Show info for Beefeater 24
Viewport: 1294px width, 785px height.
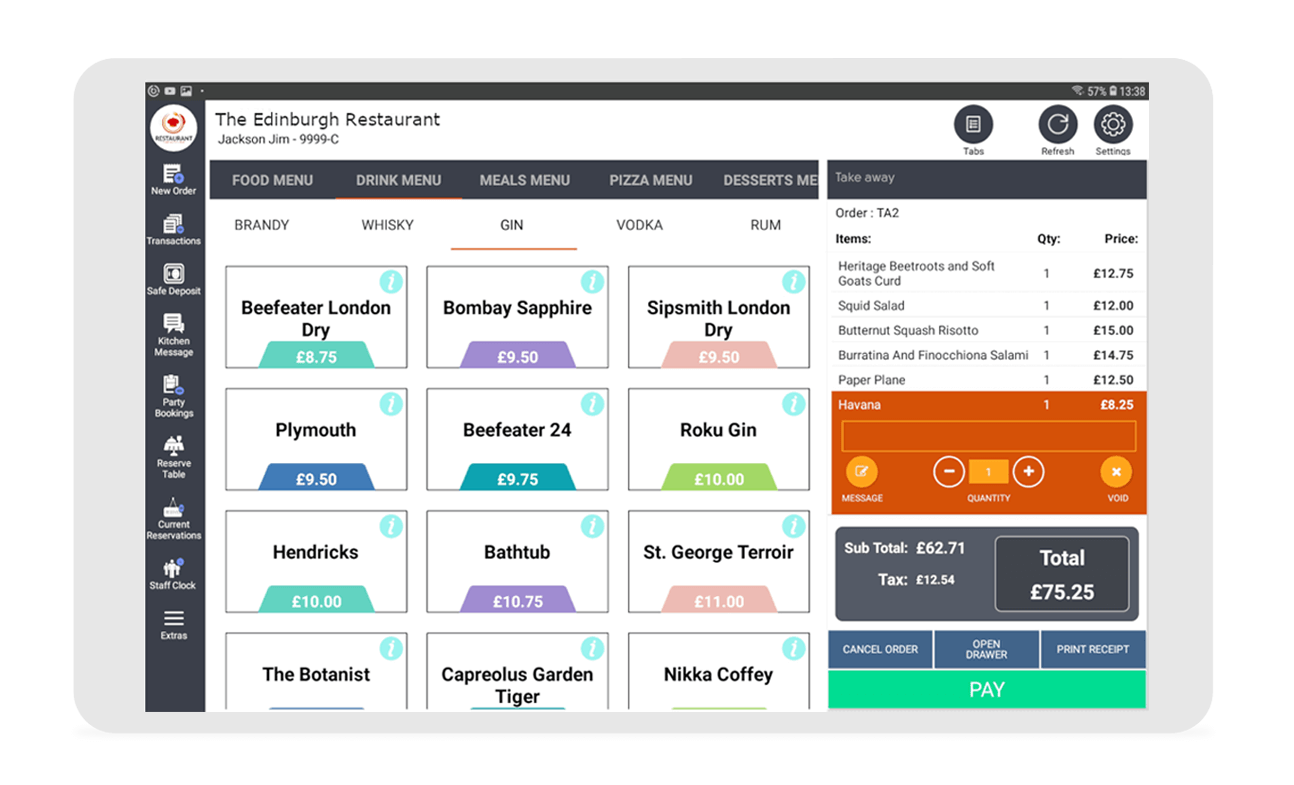point(592,403)
